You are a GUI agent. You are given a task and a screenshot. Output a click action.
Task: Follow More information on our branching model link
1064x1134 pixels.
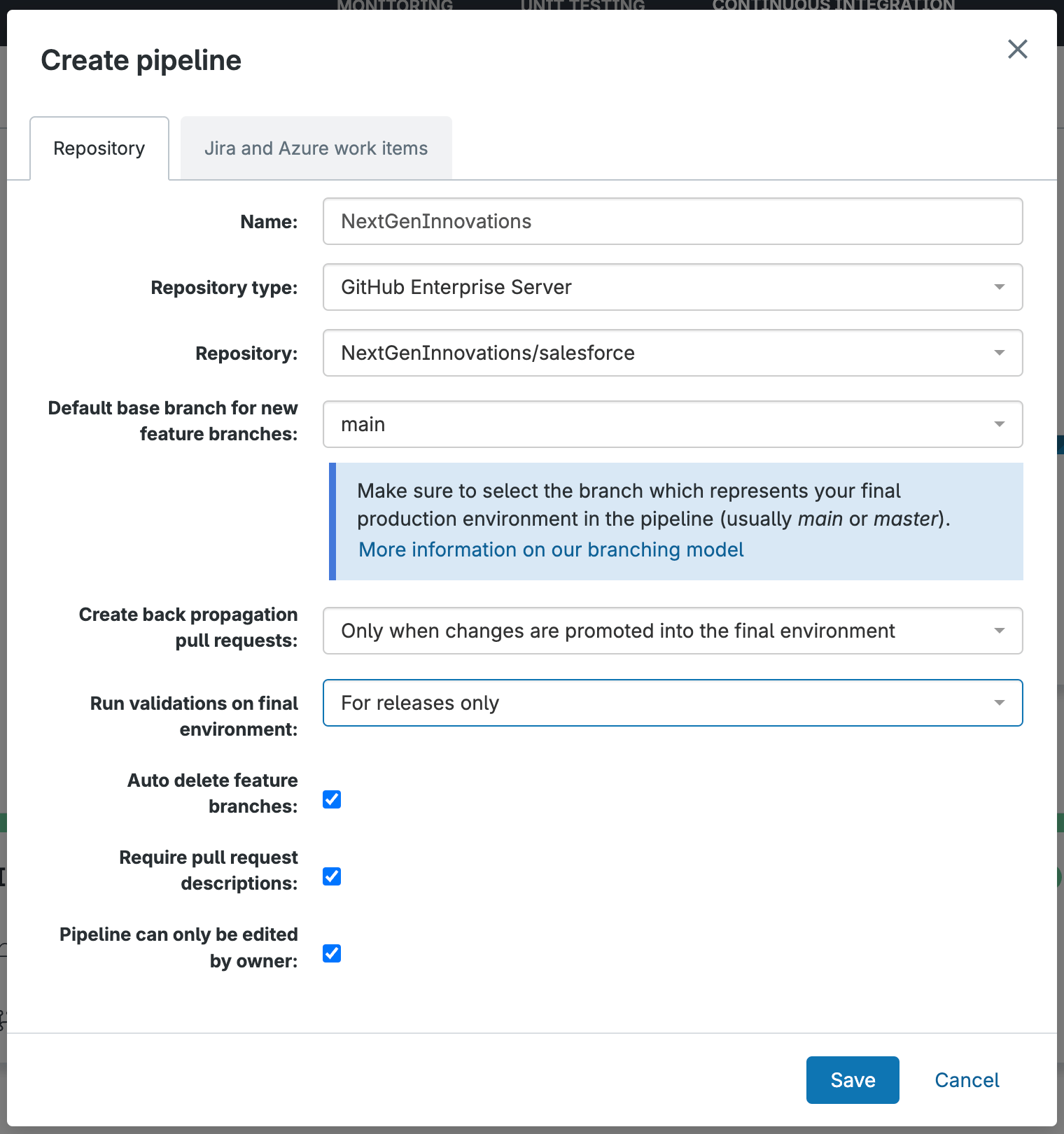tap(550, 549)
